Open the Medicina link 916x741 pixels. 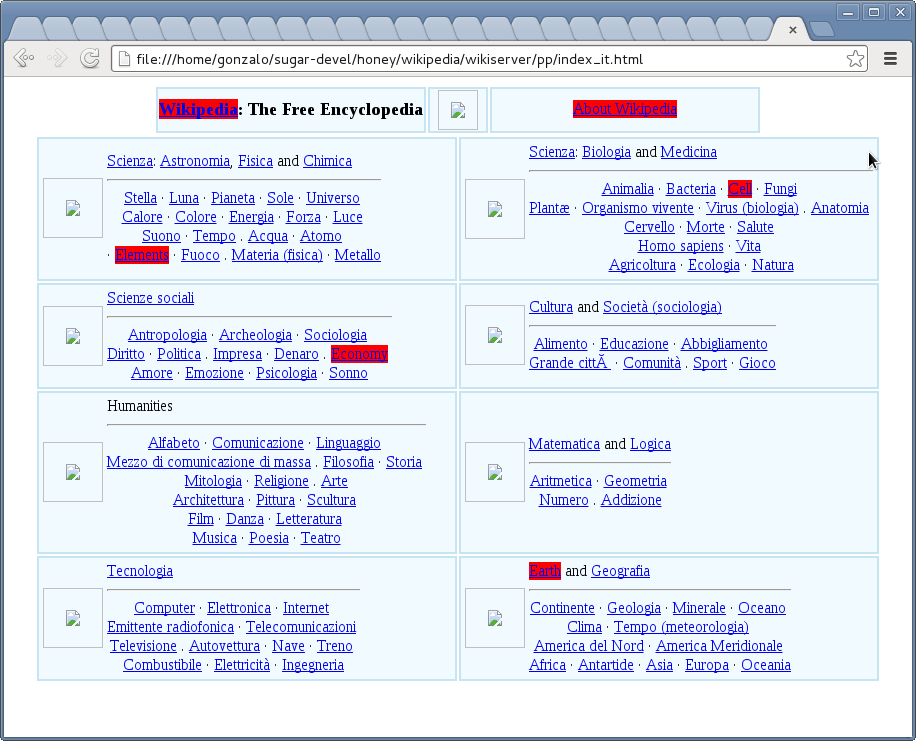[689, 152]
